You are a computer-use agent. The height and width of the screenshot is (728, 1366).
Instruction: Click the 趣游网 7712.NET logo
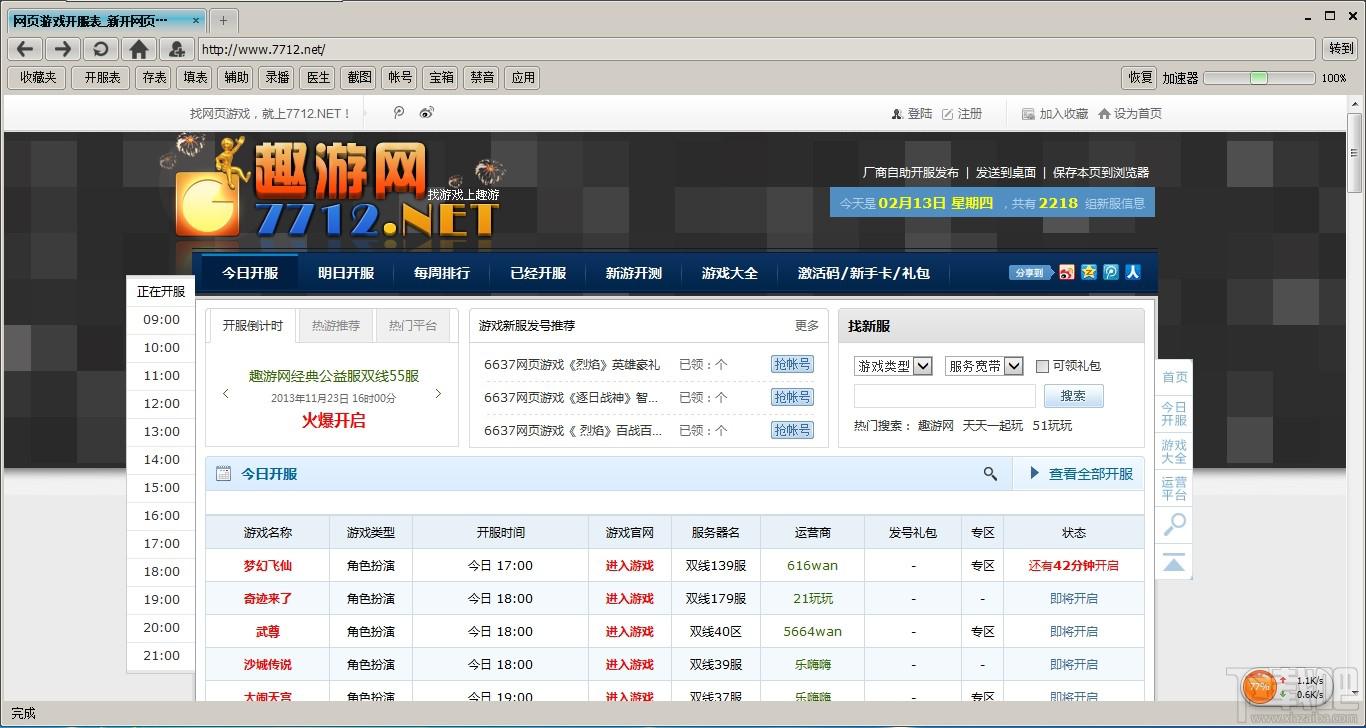(336, 190)
